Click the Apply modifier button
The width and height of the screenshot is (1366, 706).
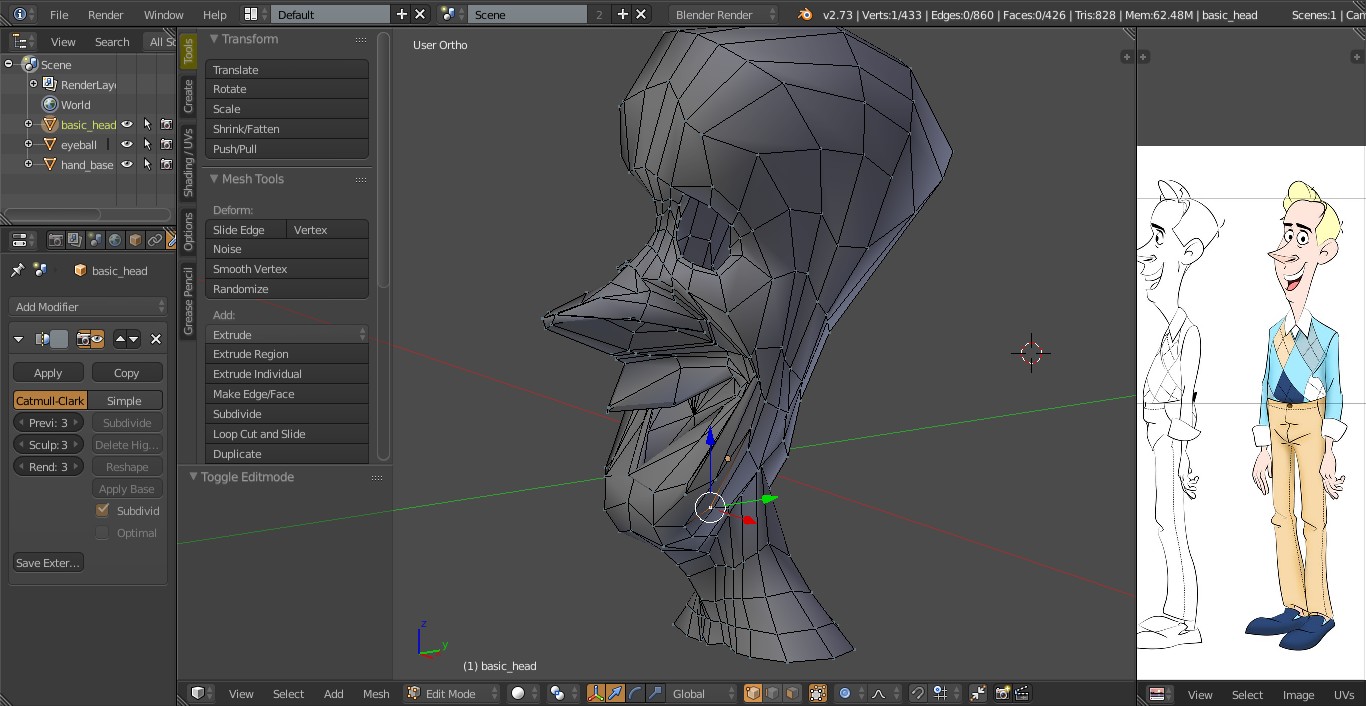pyautogui.click(x=48, y=373)
